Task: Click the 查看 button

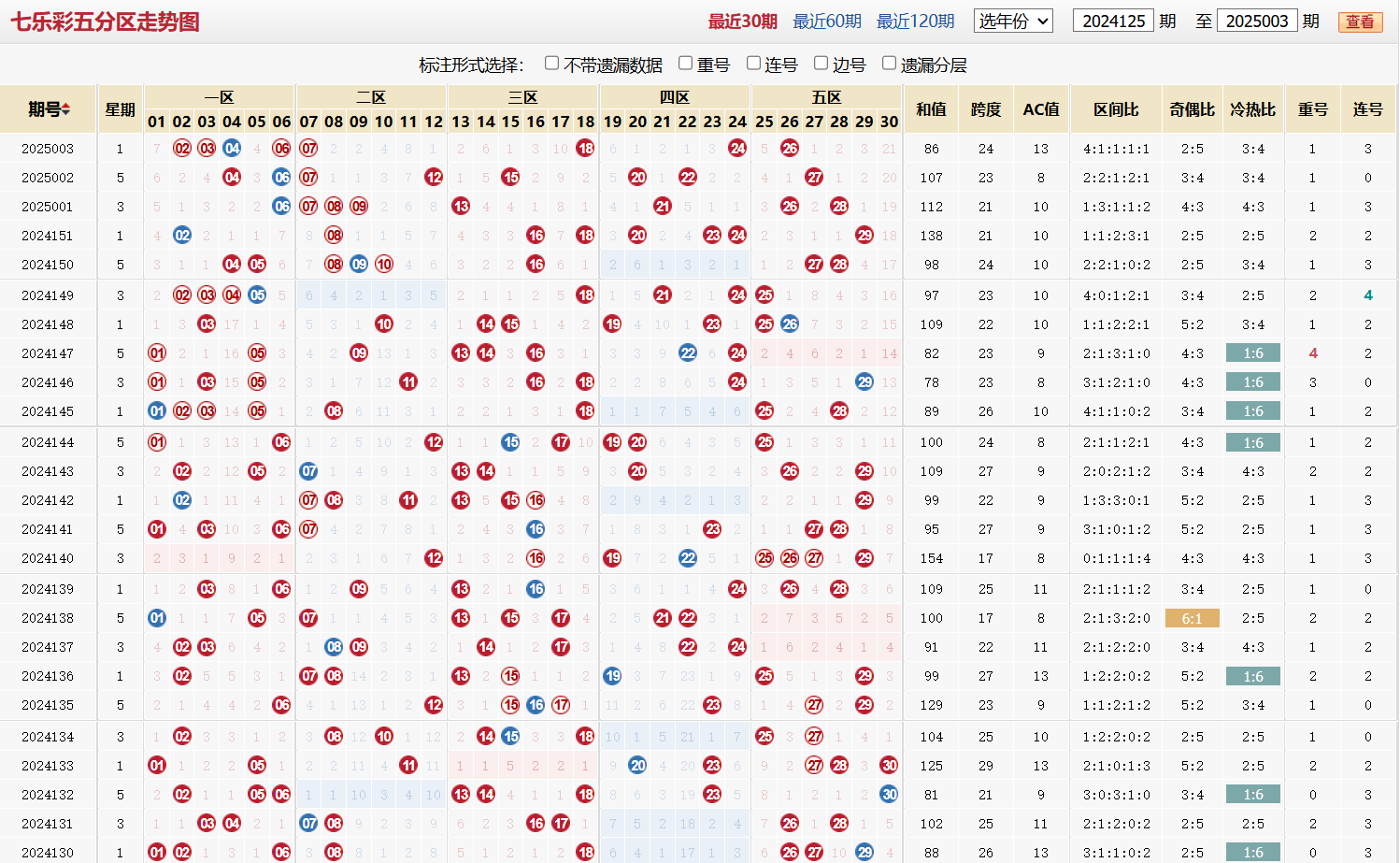Action: pos(1360,22)
